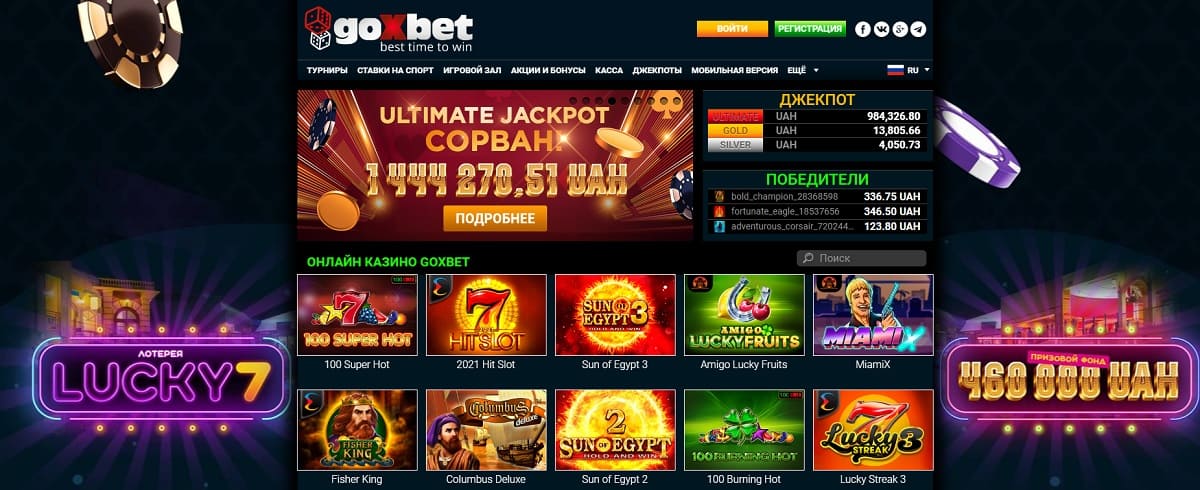Go to АКЦИИ И БОНУСЫ menu item

point(548,71)
